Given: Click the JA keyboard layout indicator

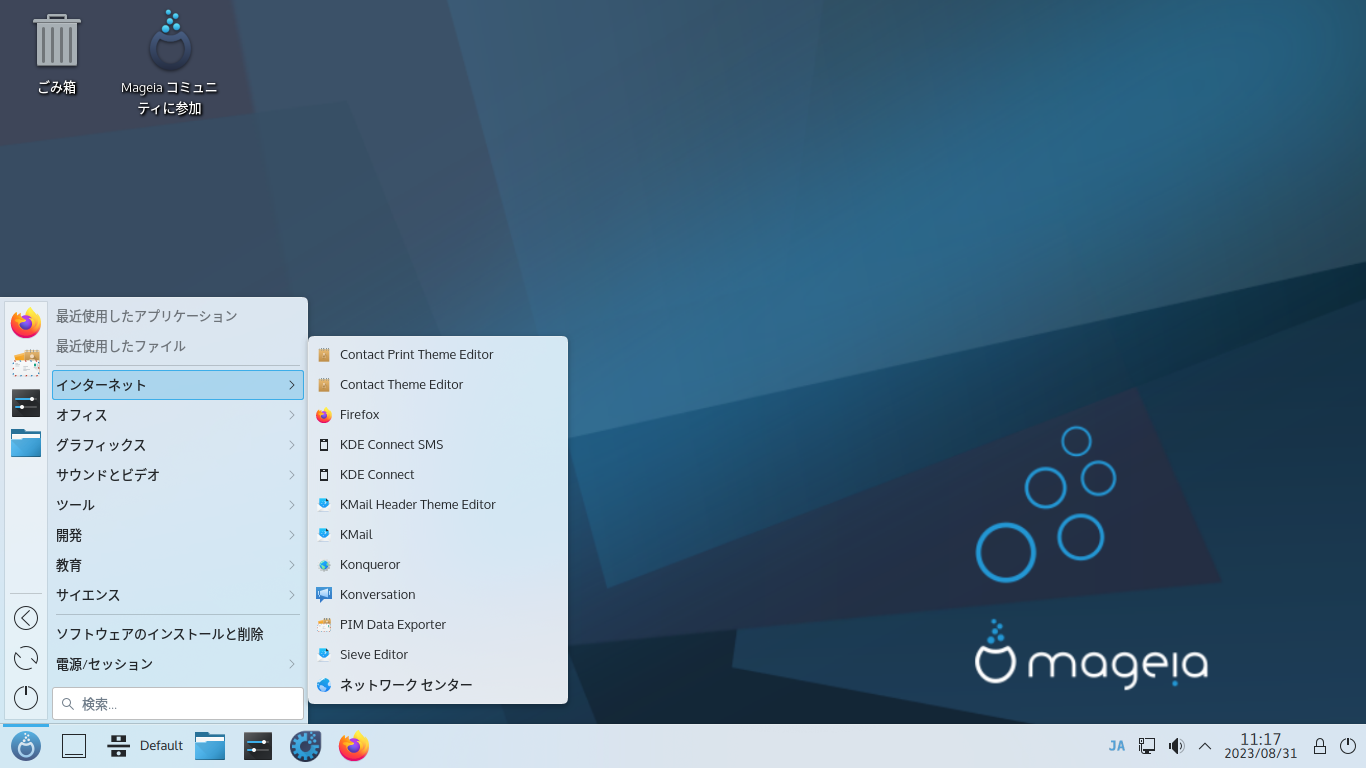Looking at the screenshot, I should [x=1117, y=746].
